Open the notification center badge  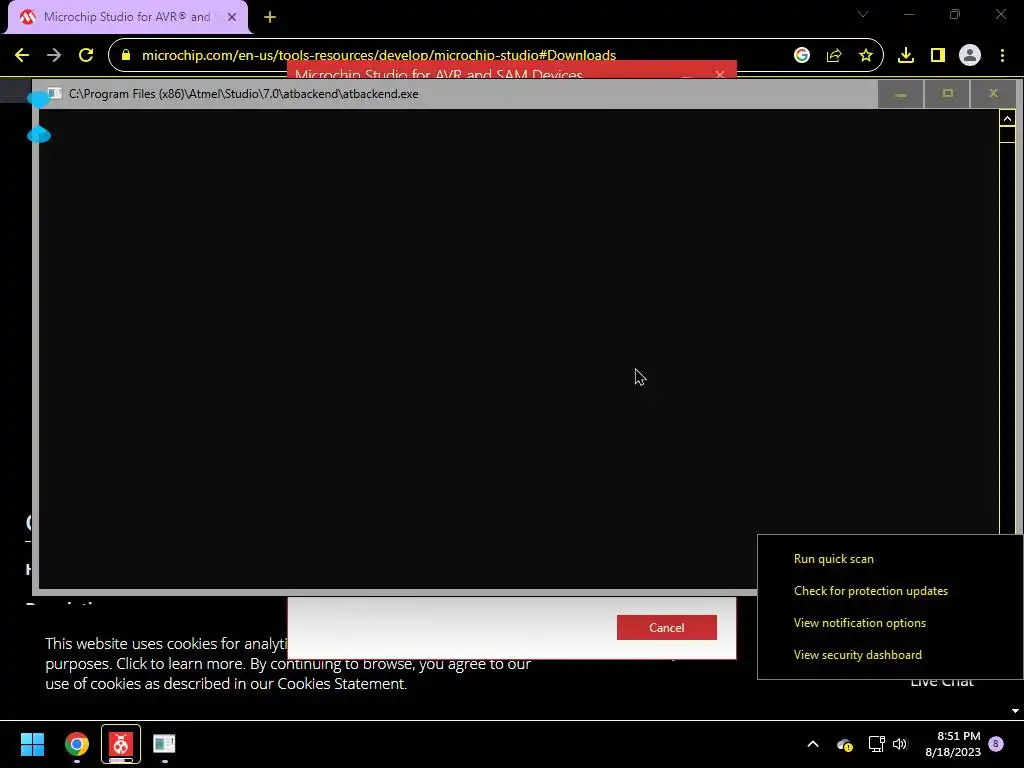pyautogui.click(x=996, y=744)
